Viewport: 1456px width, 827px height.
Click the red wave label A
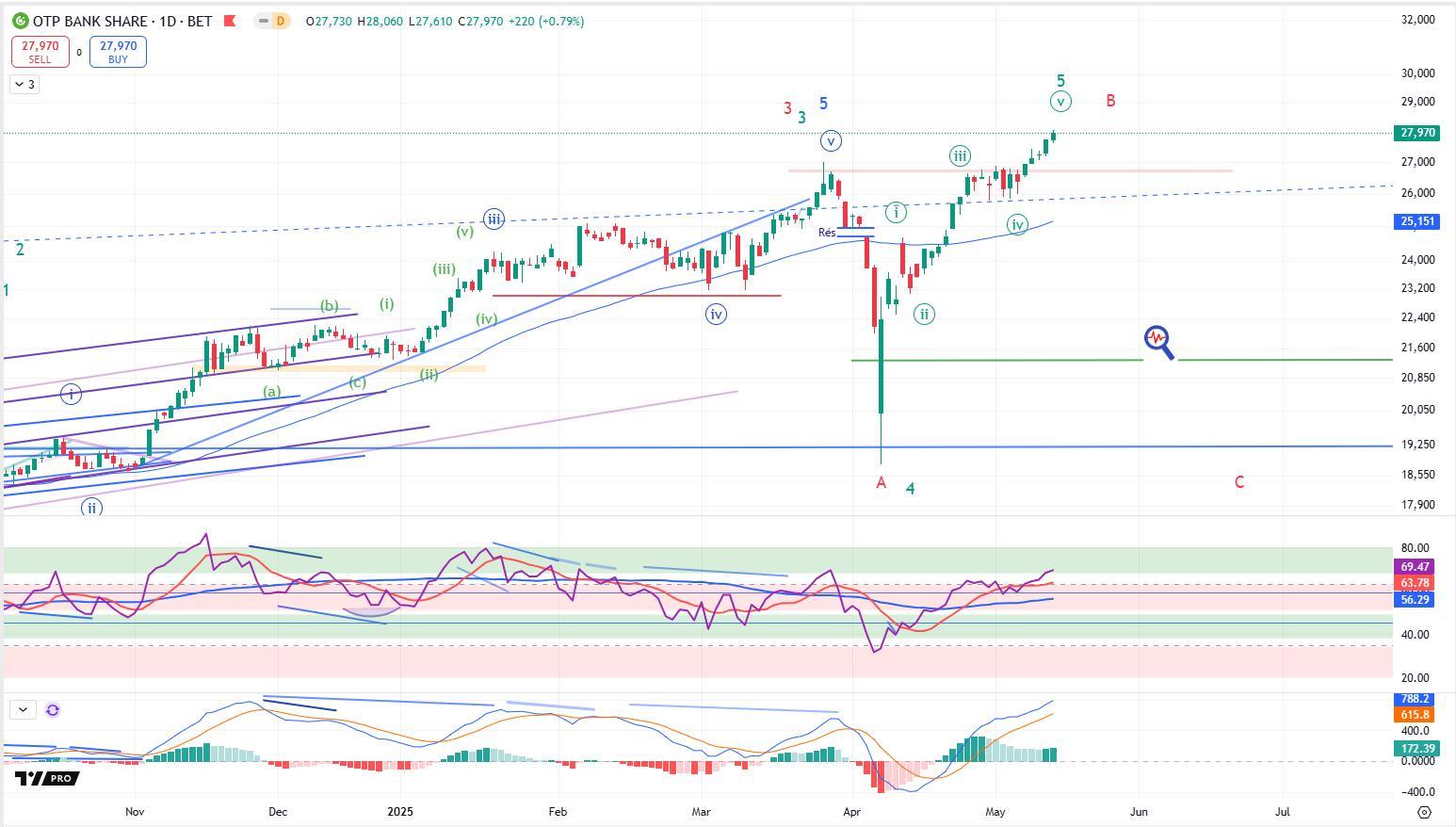pyautogui.click(x=882, y=483)
